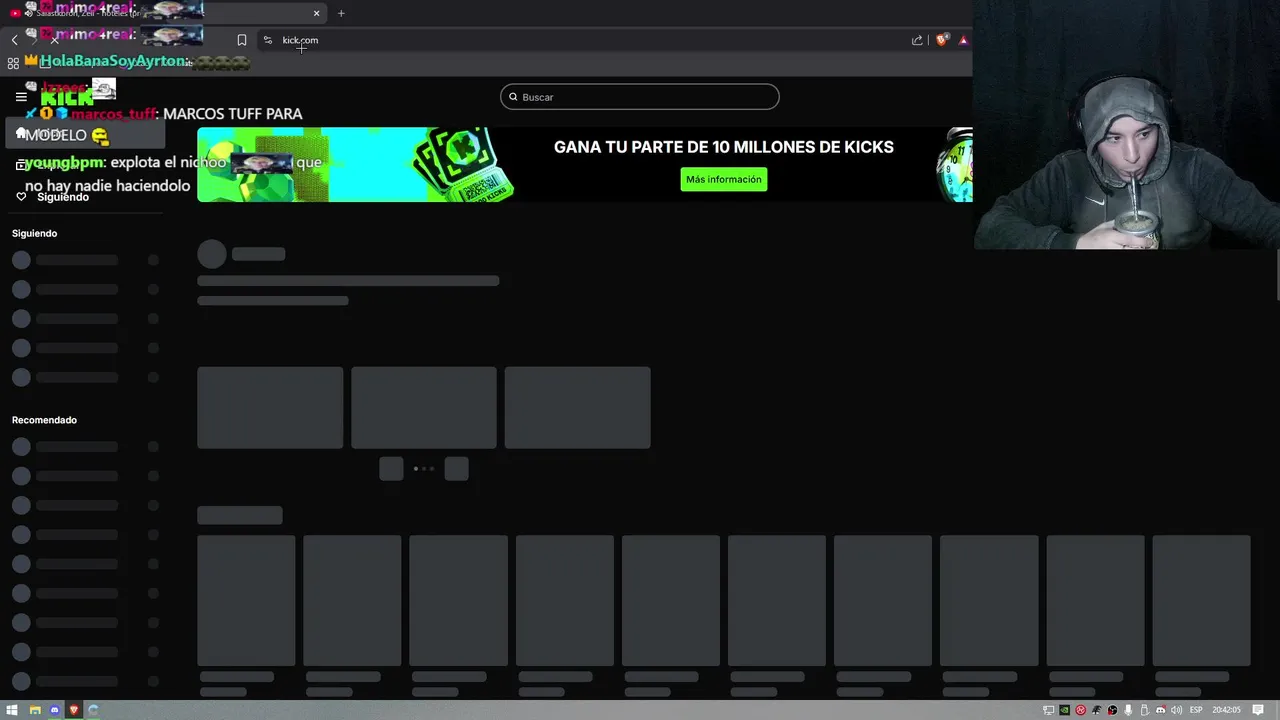Open Discord from the taskbar
This screenshot has height=720, width=1280.
[x=54, y=710]
